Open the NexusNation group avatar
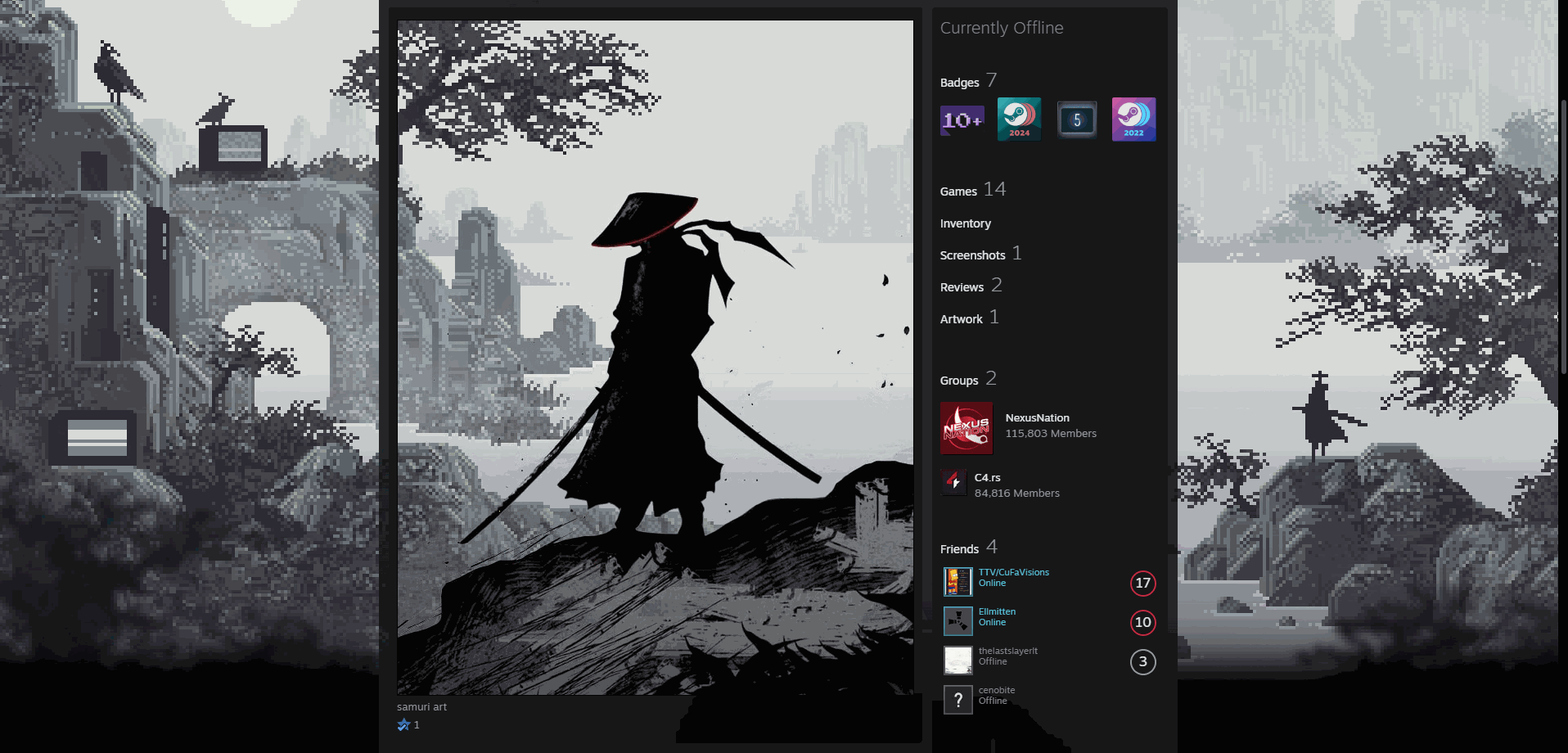The width and height of the screenshot is (1568, 753). (x=966, y=428)
